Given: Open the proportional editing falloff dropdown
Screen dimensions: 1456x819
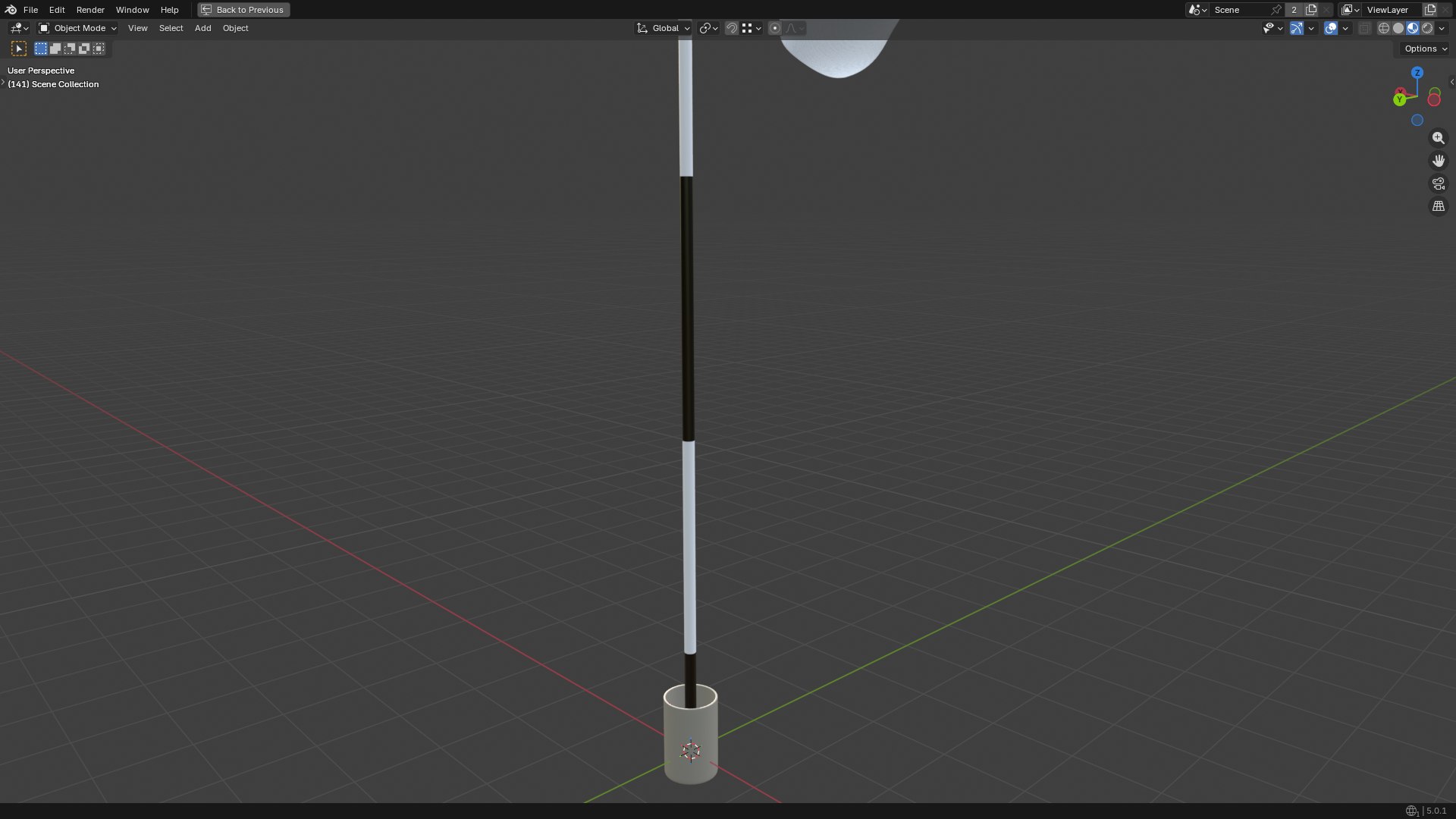Looking at the screenshot, I should [x=794, y=28].
